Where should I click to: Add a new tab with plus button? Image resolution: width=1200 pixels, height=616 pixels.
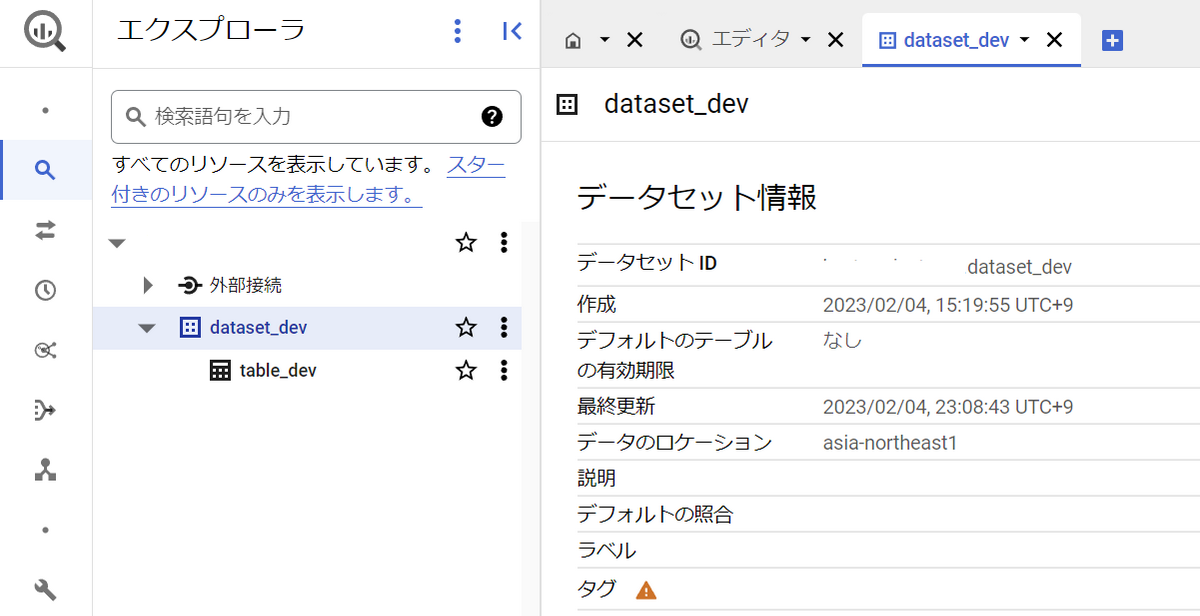1113,40
